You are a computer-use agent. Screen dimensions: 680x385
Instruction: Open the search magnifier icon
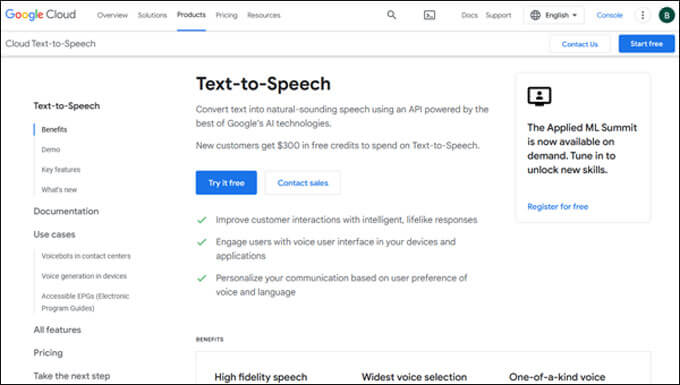pos(392,15)
